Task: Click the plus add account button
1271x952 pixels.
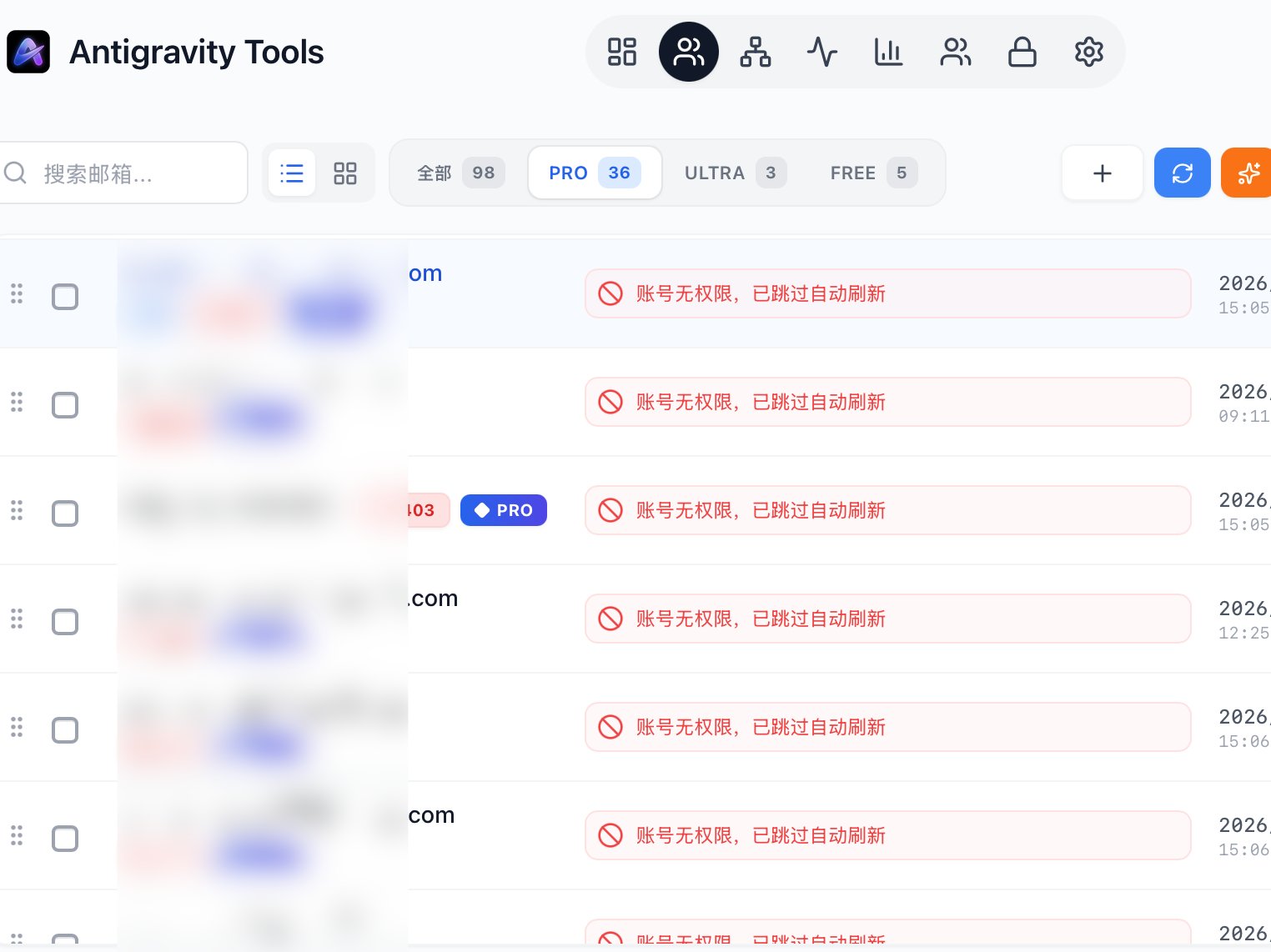Action: click(x=1102, y=173)
